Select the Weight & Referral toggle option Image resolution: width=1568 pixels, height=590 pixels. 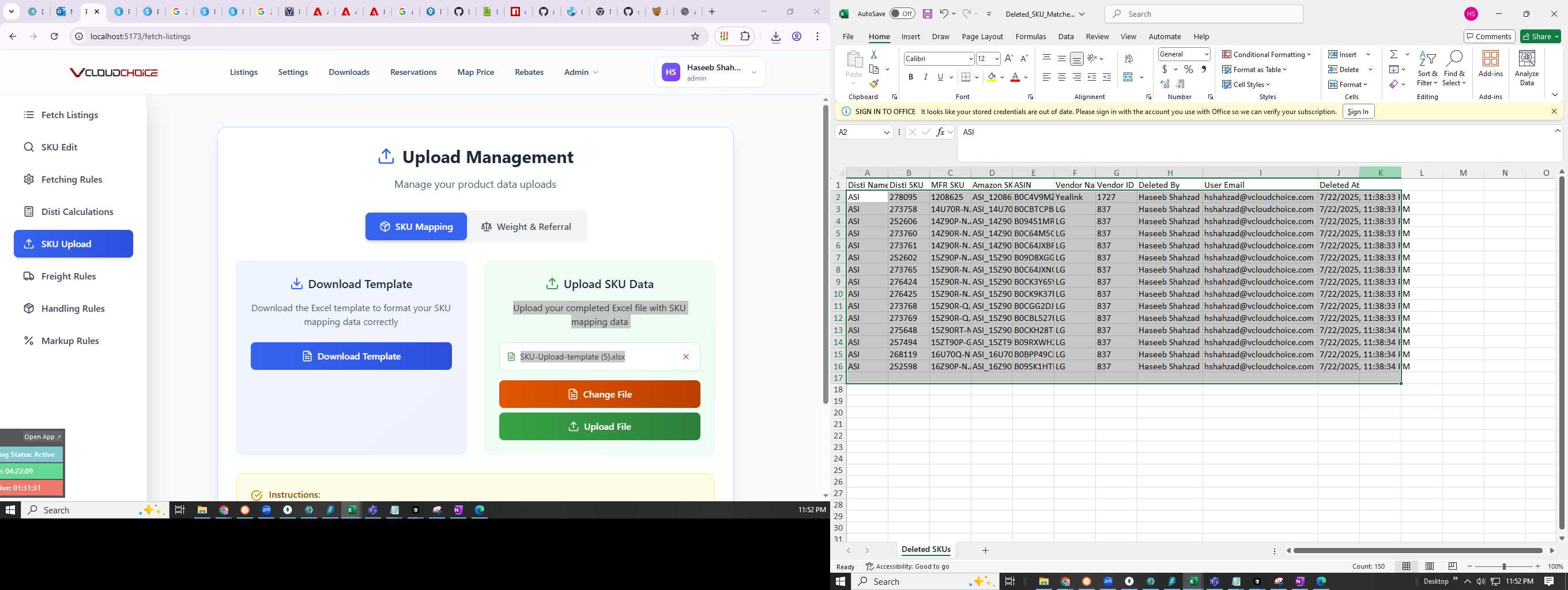point(526,226)
